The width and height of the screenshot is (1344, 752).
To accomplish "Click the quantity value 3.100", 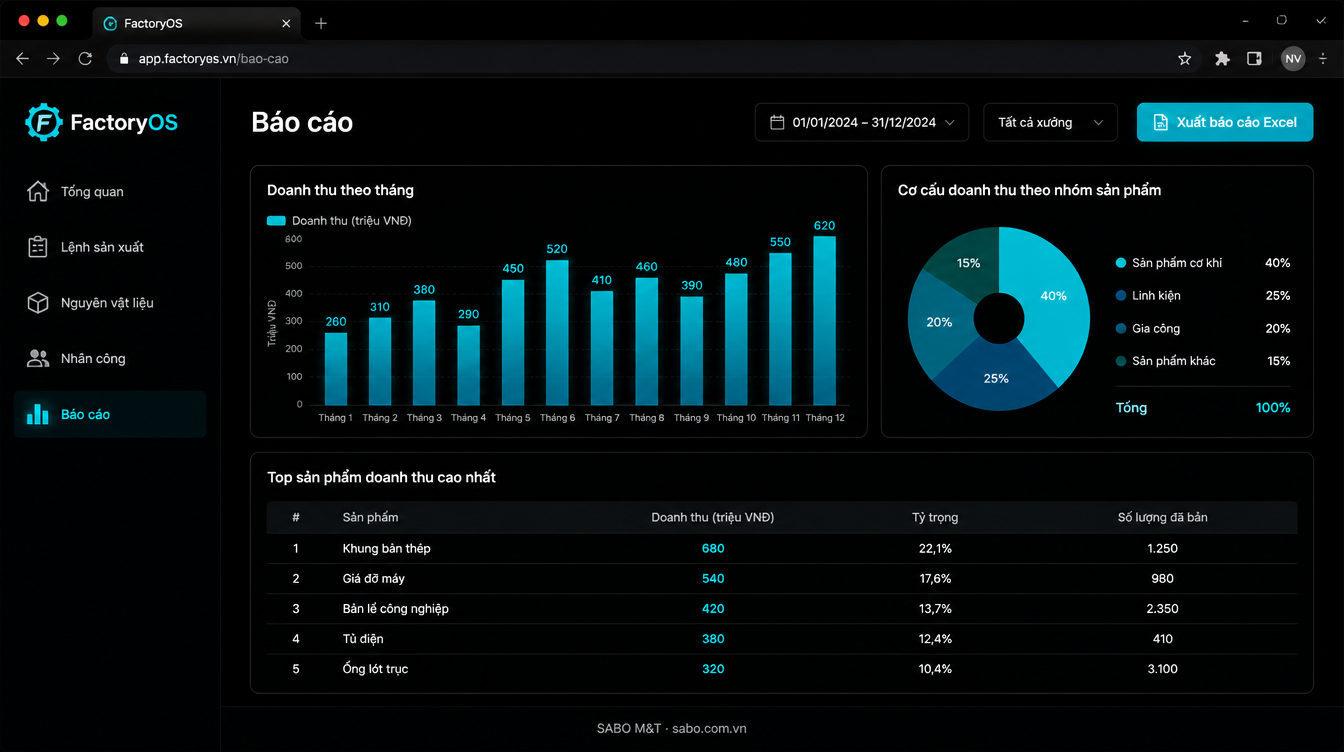I will click(x=1163, y=668).
